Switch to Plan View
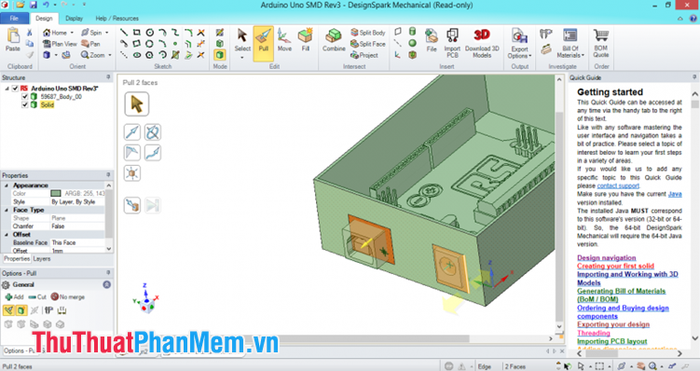The height and width of the screenshot is (371, 700). click(x=60, y=44)
